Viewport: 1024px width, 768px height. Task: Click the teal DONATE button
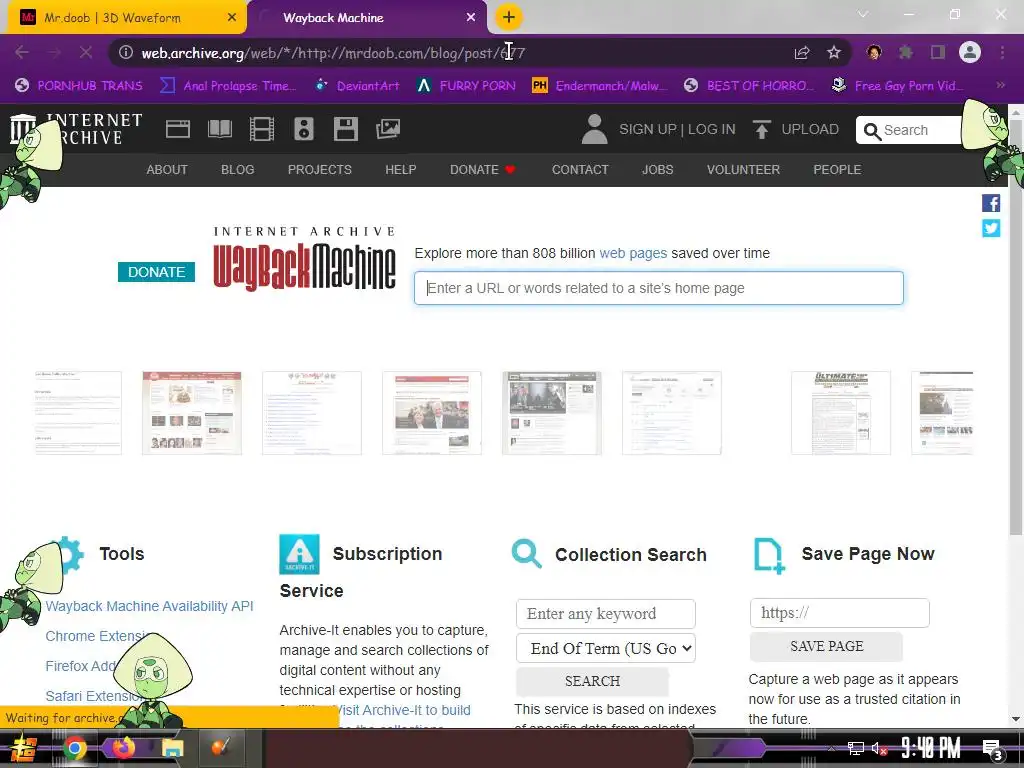click(156, 272)
